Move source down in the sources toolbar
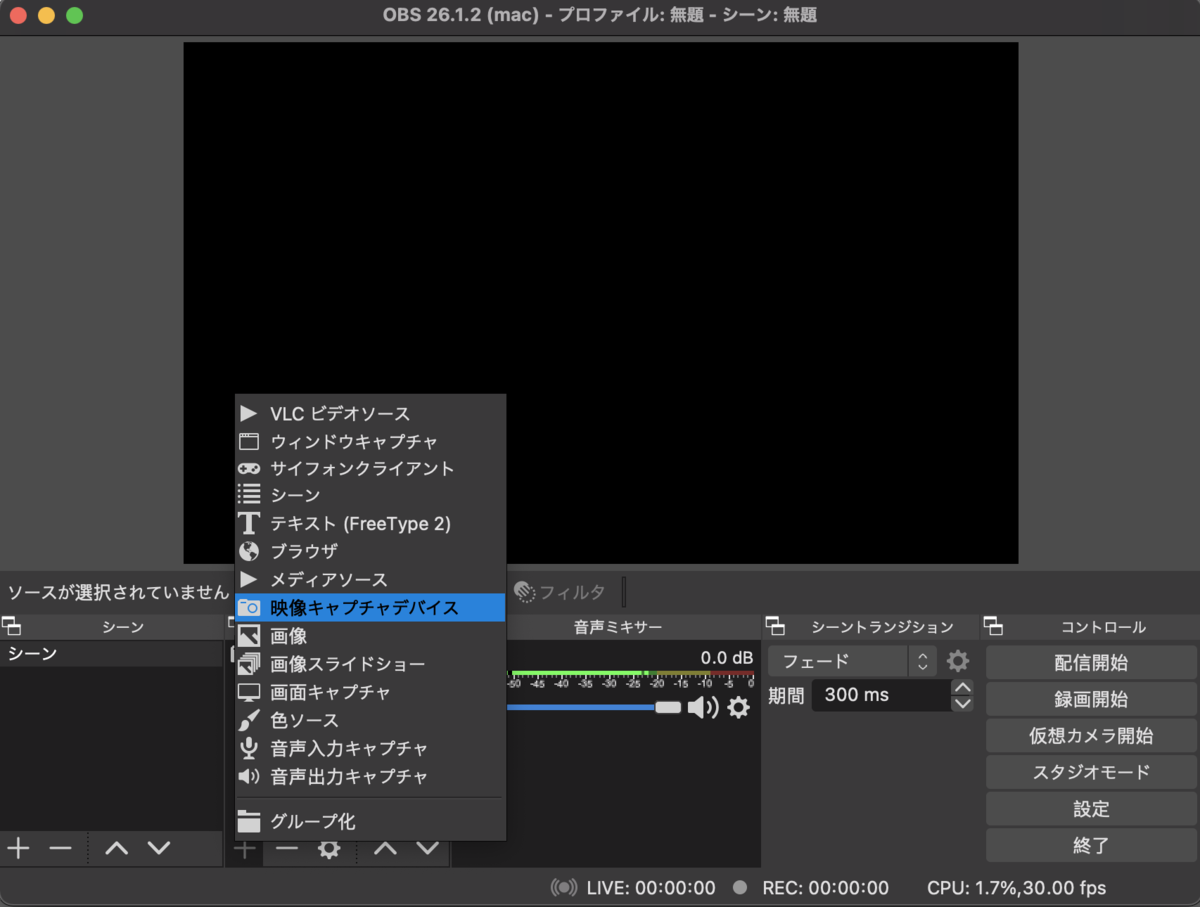 pyautogui.click(x=428, y=849)
